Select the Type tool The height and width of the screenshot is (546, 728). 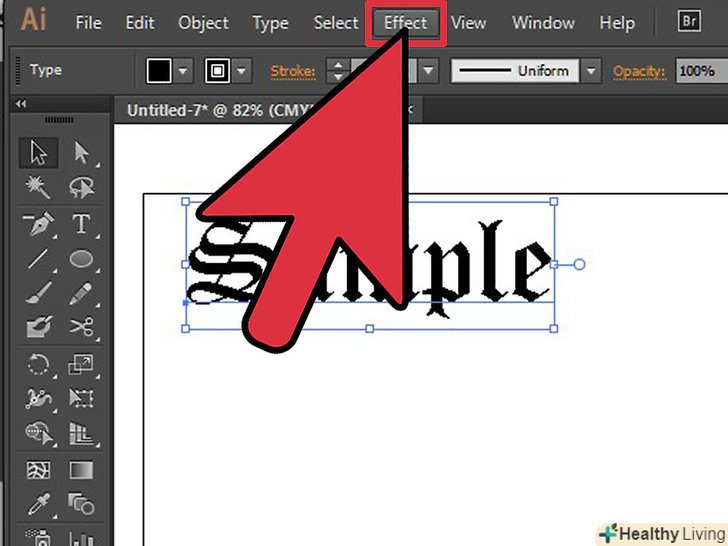(81, 224)
